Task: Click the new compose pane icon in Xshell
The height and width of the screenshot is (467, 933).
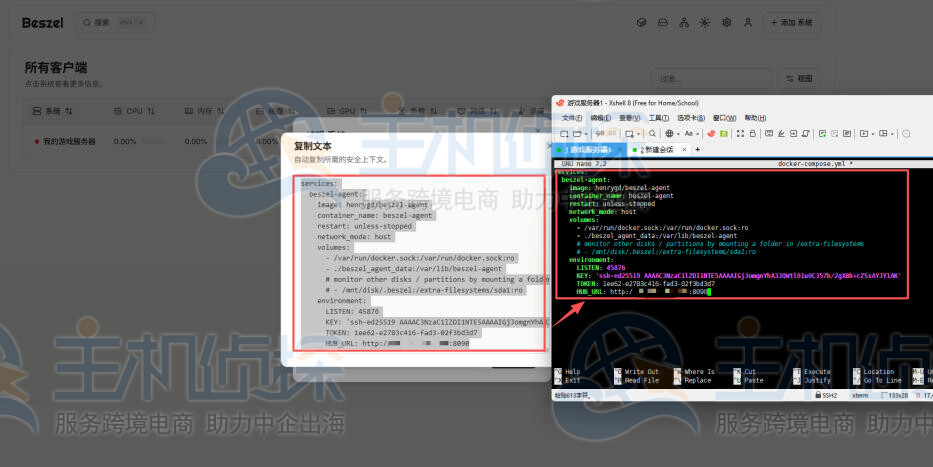Action: pyautogui.click(x=822, y=134)
